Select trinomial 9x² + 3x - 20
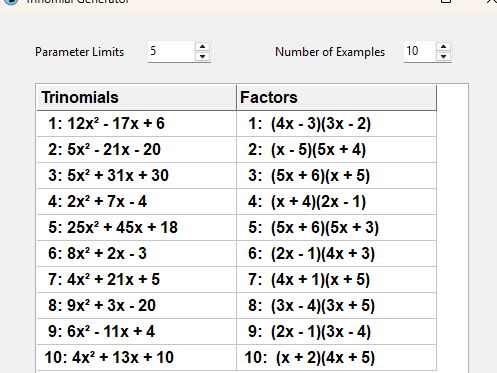Viewport: 497px width, 373px height. pos(136,306)
